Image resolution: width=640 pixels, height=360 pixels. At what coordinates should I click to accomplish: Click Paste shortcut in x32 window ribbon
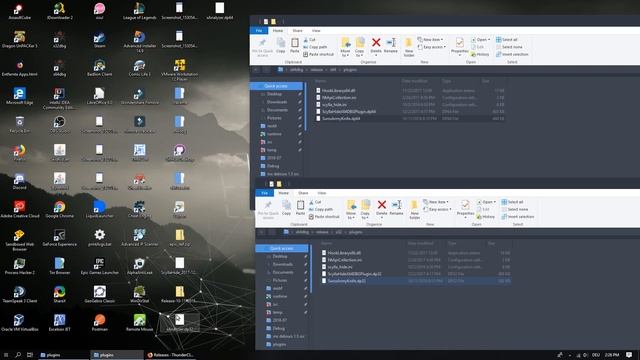[x=324, y=217]
